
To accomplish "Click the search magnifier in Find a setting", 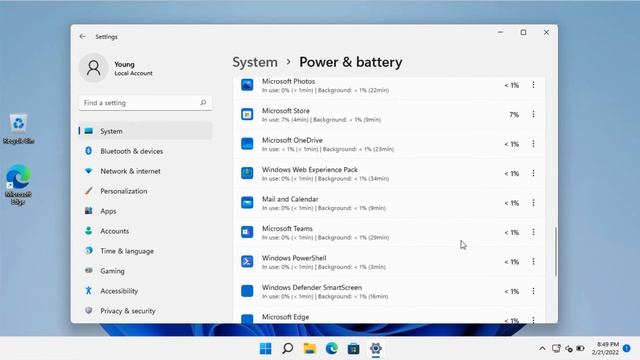I will [x=203, y=102].
